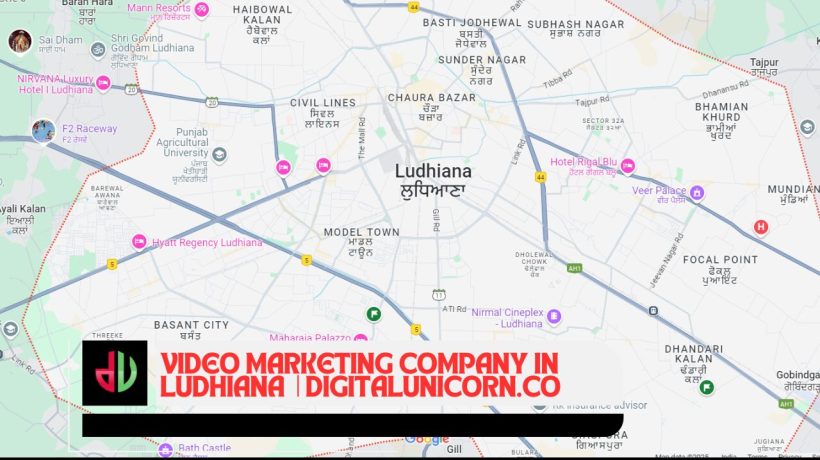The height and width of the screenshot is (460, 820).
Task: Click the route 5 shield below Hyatt Regency
Action: pos(112,264)
